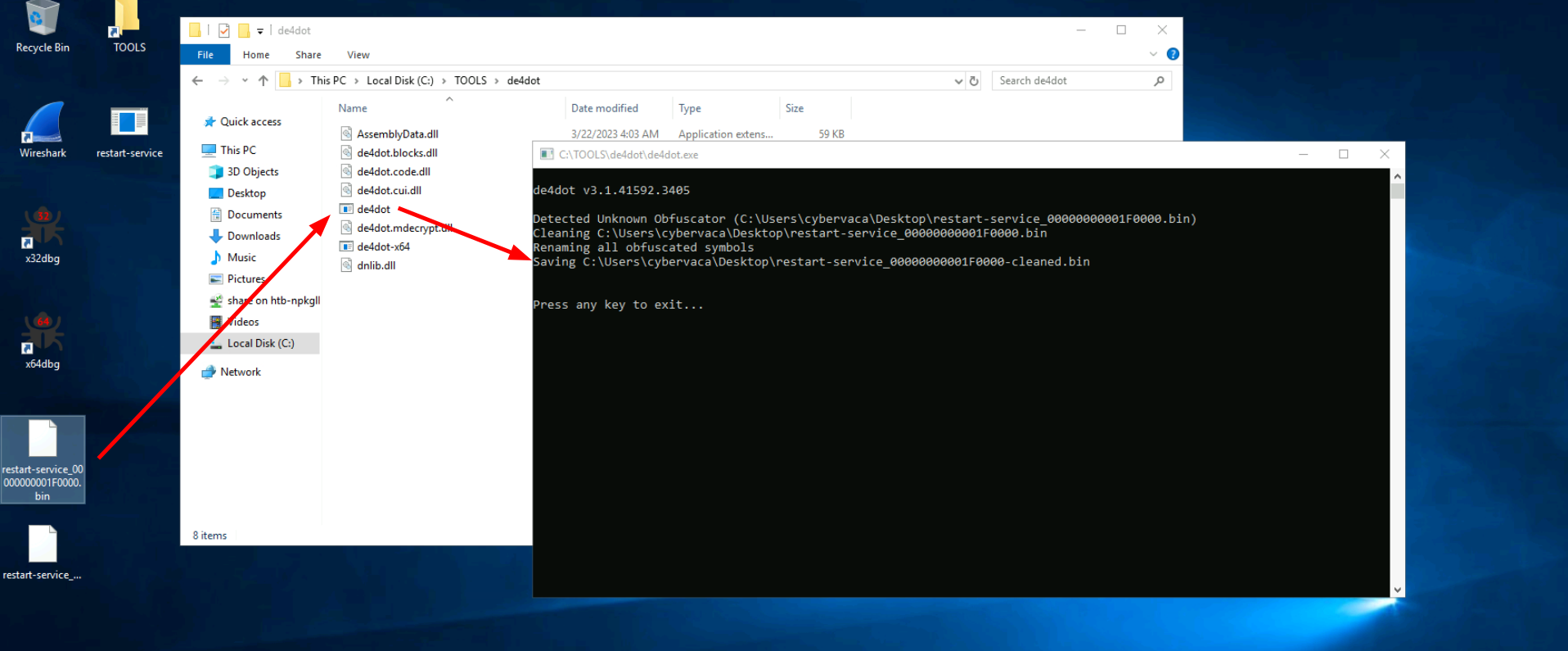1568x651 pixels.
Task: Expand the ribbon with the chevron
Action: (1153, 54)
